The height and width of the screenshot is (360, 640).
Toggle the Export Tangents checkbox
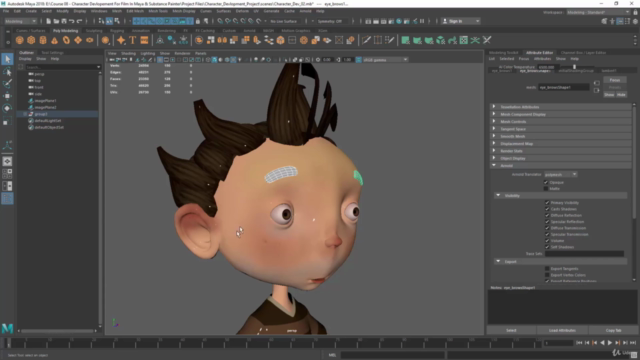click(547, 269)
